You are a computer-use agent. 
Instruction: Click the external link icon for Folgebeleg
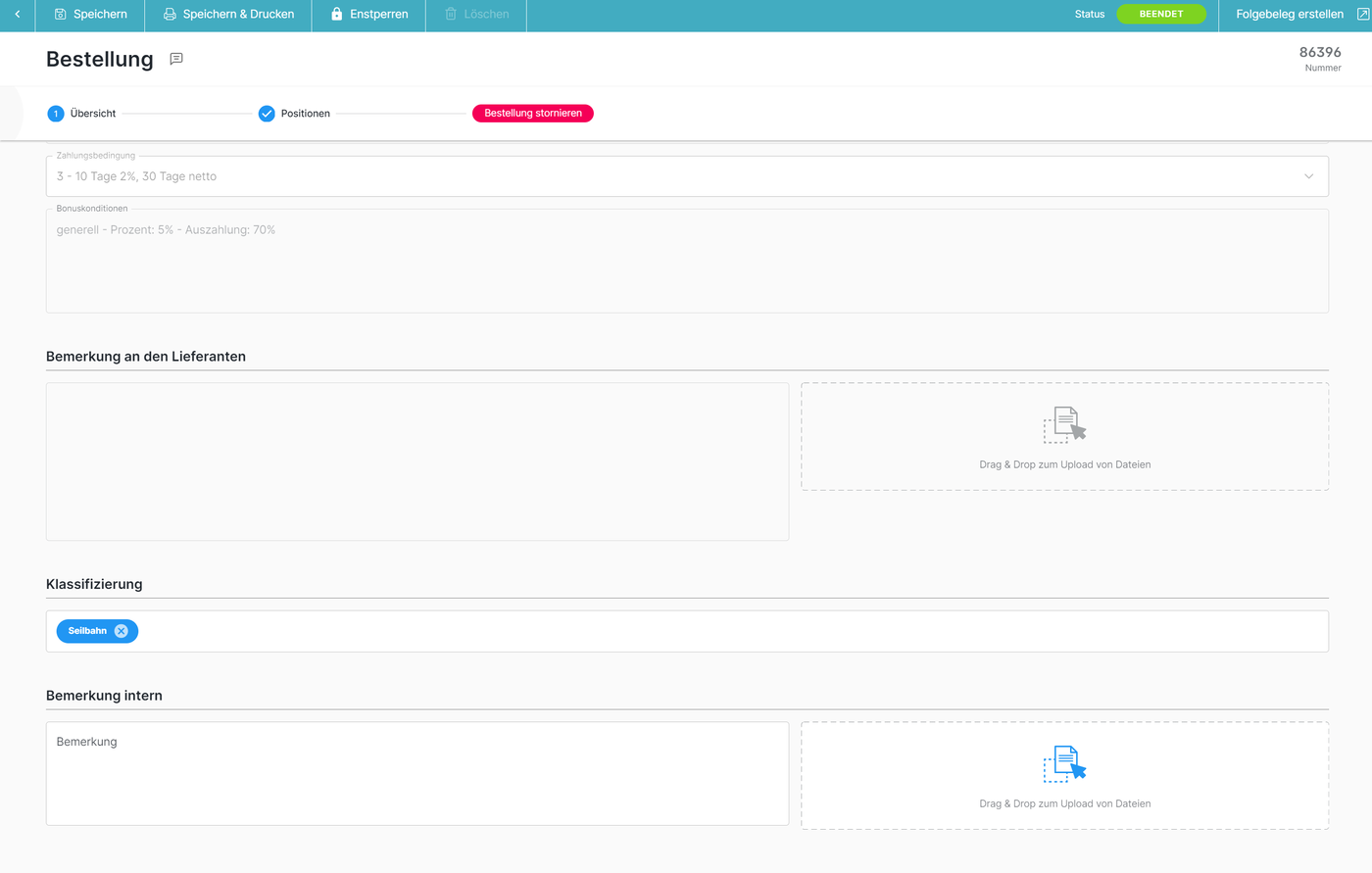[x=1362, y=15]
